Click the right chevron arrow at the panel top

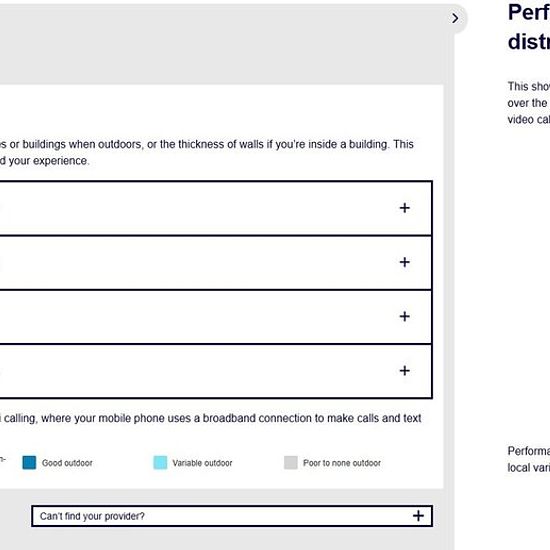click(x=455, y=18)
